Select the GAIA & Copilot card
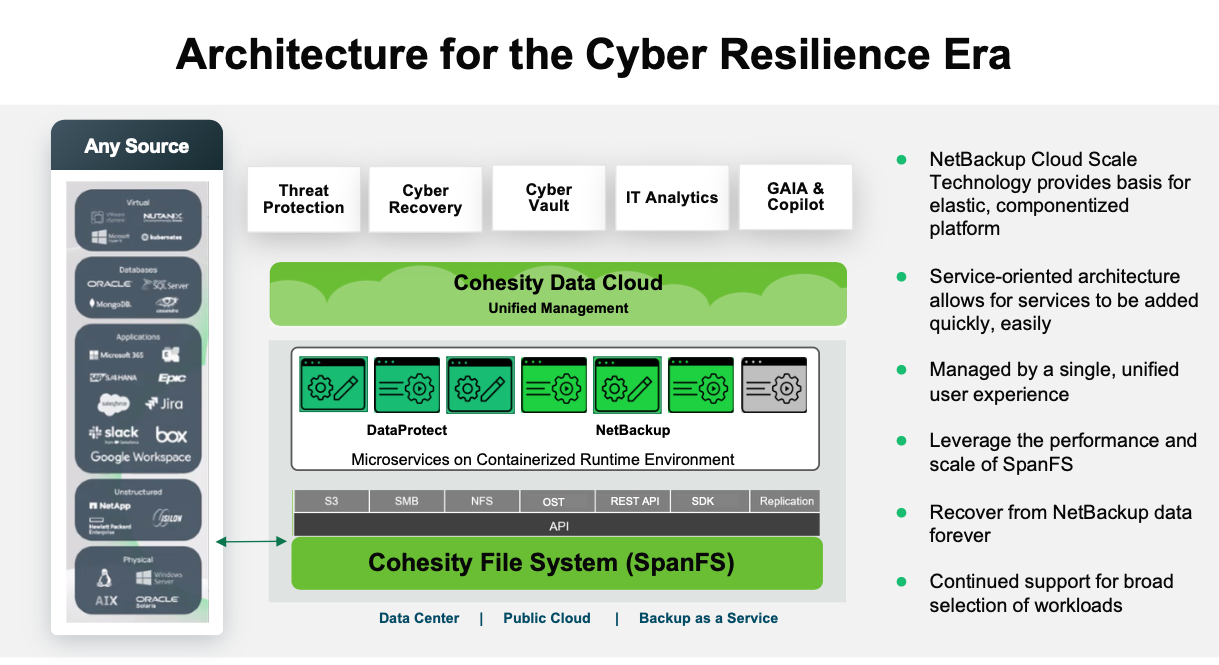Image resolution: width=1219 pixels, height=665 pixels. click(796, 197)
